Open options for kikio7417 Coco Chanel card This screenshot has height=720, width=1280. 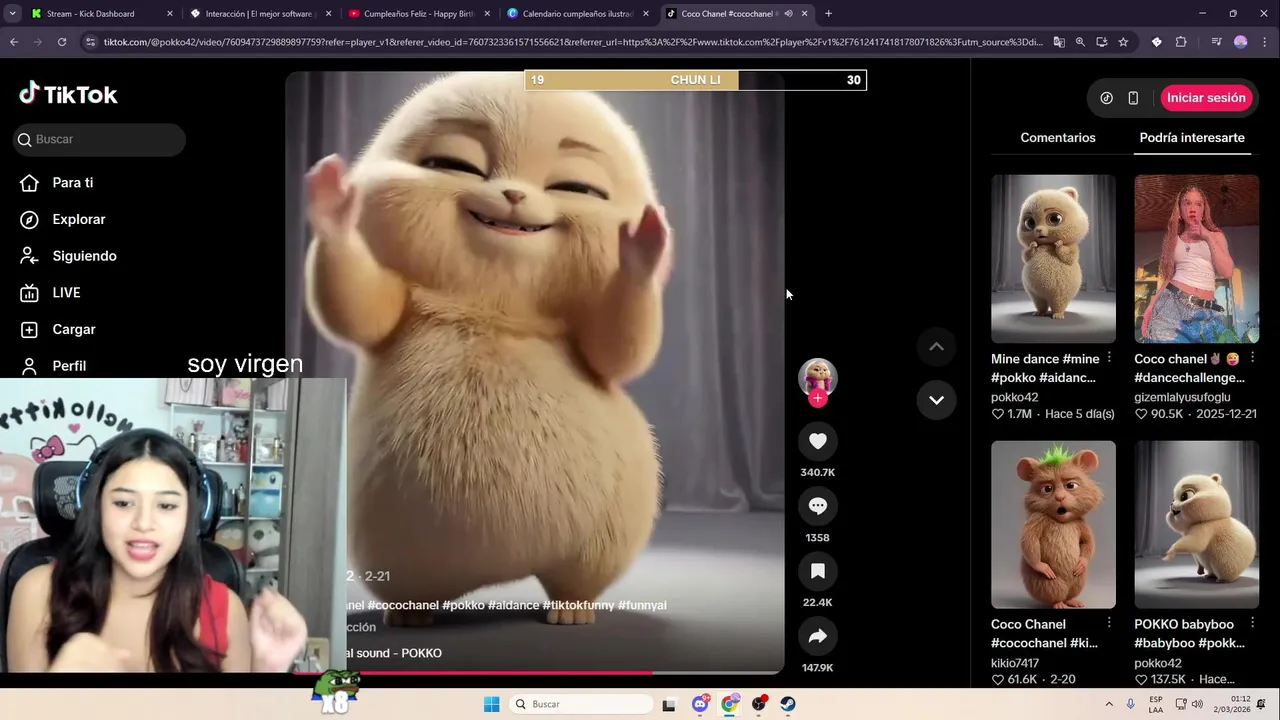(x=1109, y=624)
